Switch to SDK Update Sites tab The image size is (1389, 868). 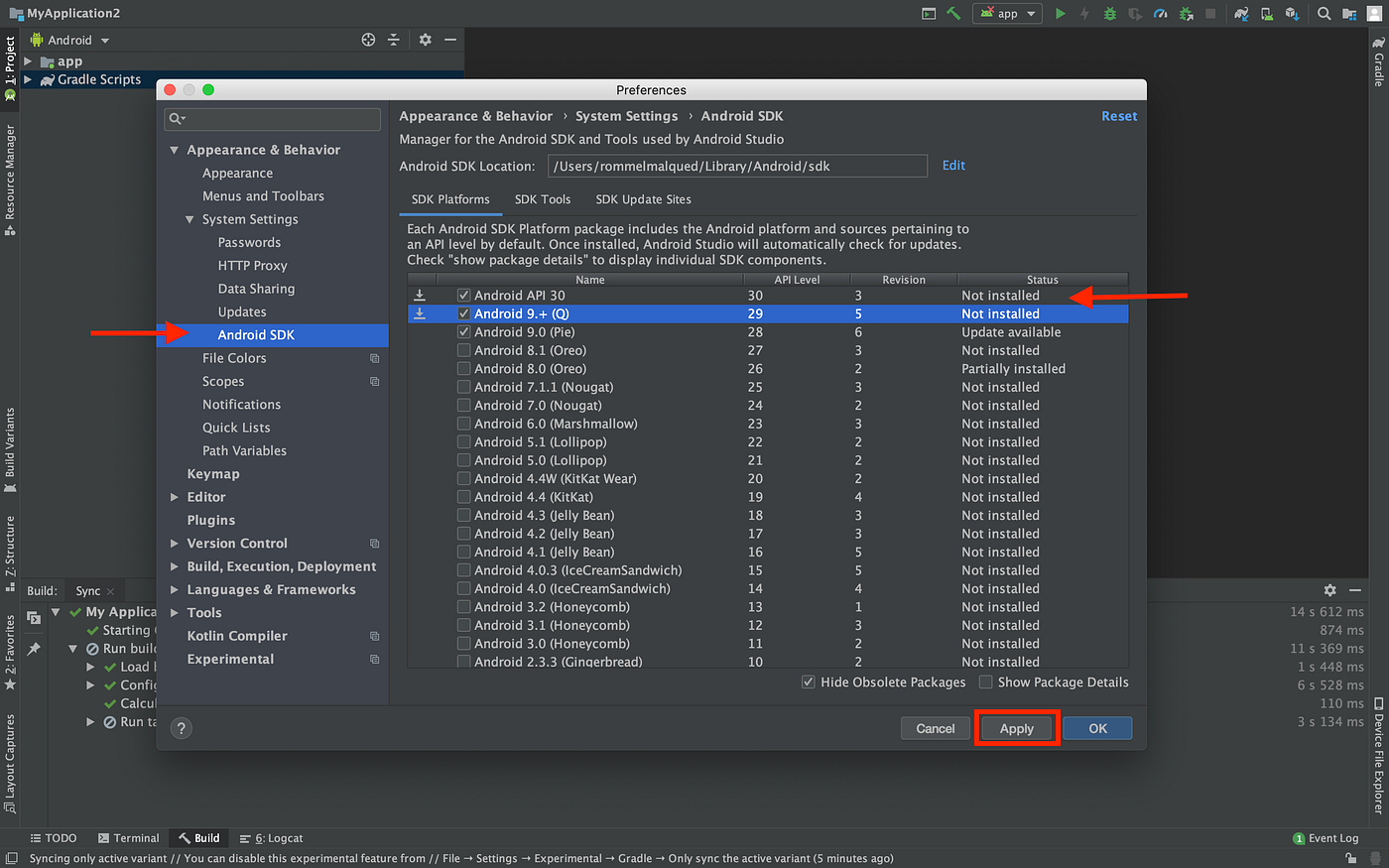(x=643, y=199)
